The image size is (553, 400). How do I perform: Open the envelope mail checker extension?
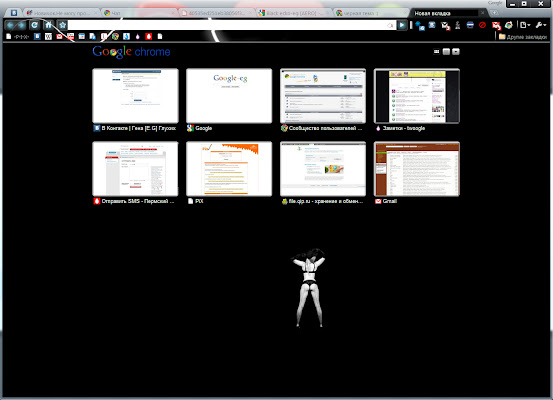pyautogui.click(x=445, y=25)
